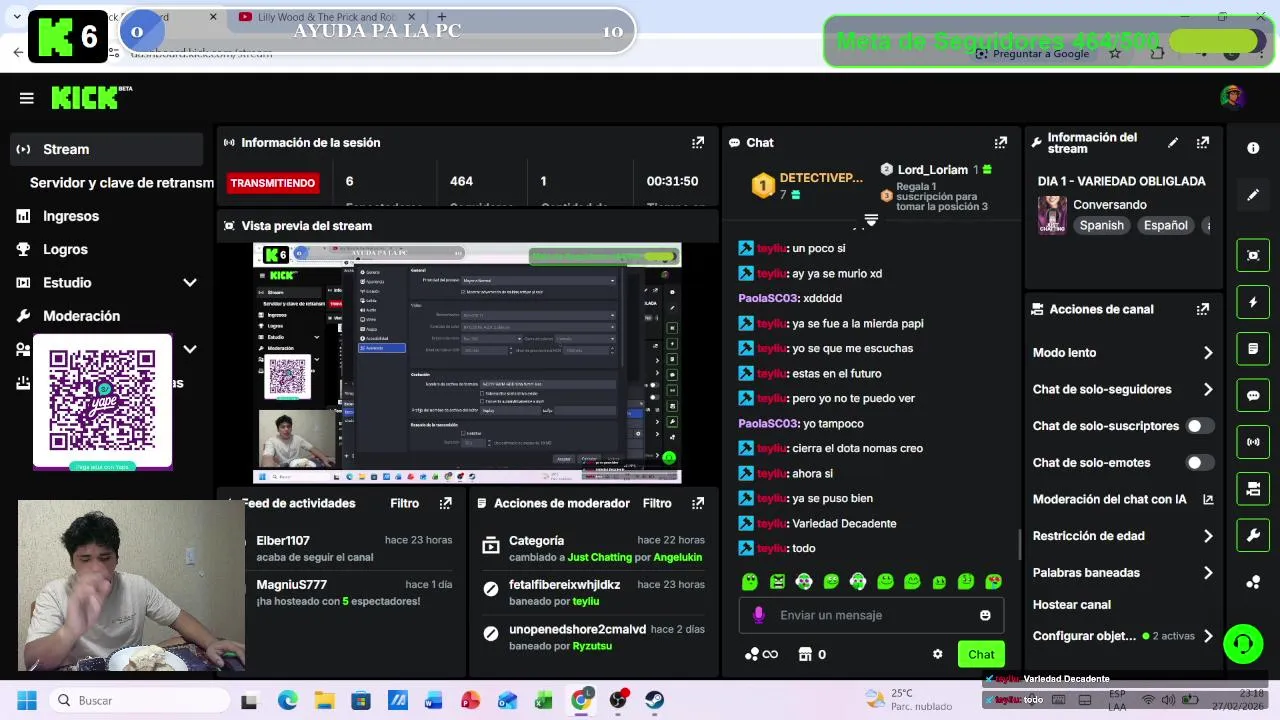Open external link for Moderación del chat con IA
This screenshot has width=1280, height=720.
click(x=1208, y=499)
